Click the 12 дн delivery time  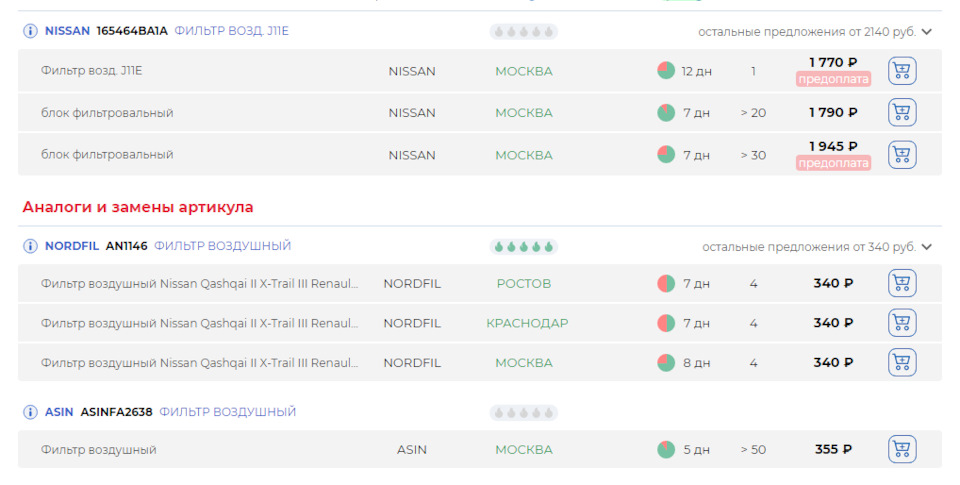click(697, 71)
